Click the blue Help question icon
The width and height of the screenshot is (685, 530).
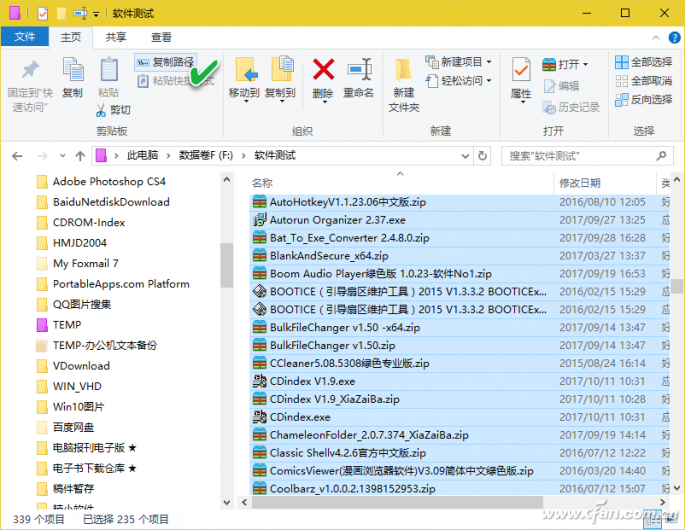675,38
